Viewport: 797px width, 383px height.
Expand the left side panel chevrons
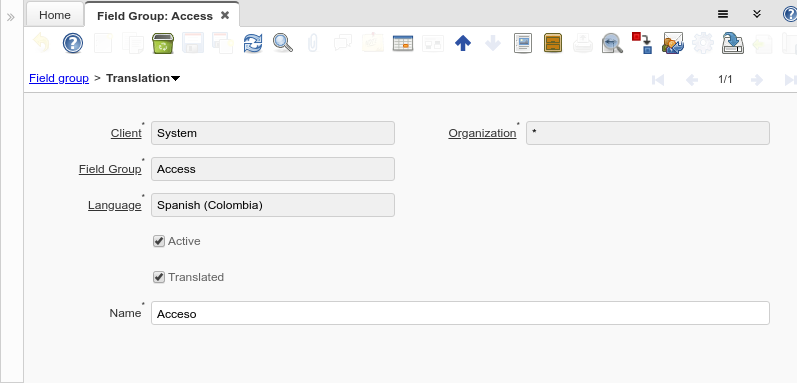pyautogui.click(x=11, y=17)
